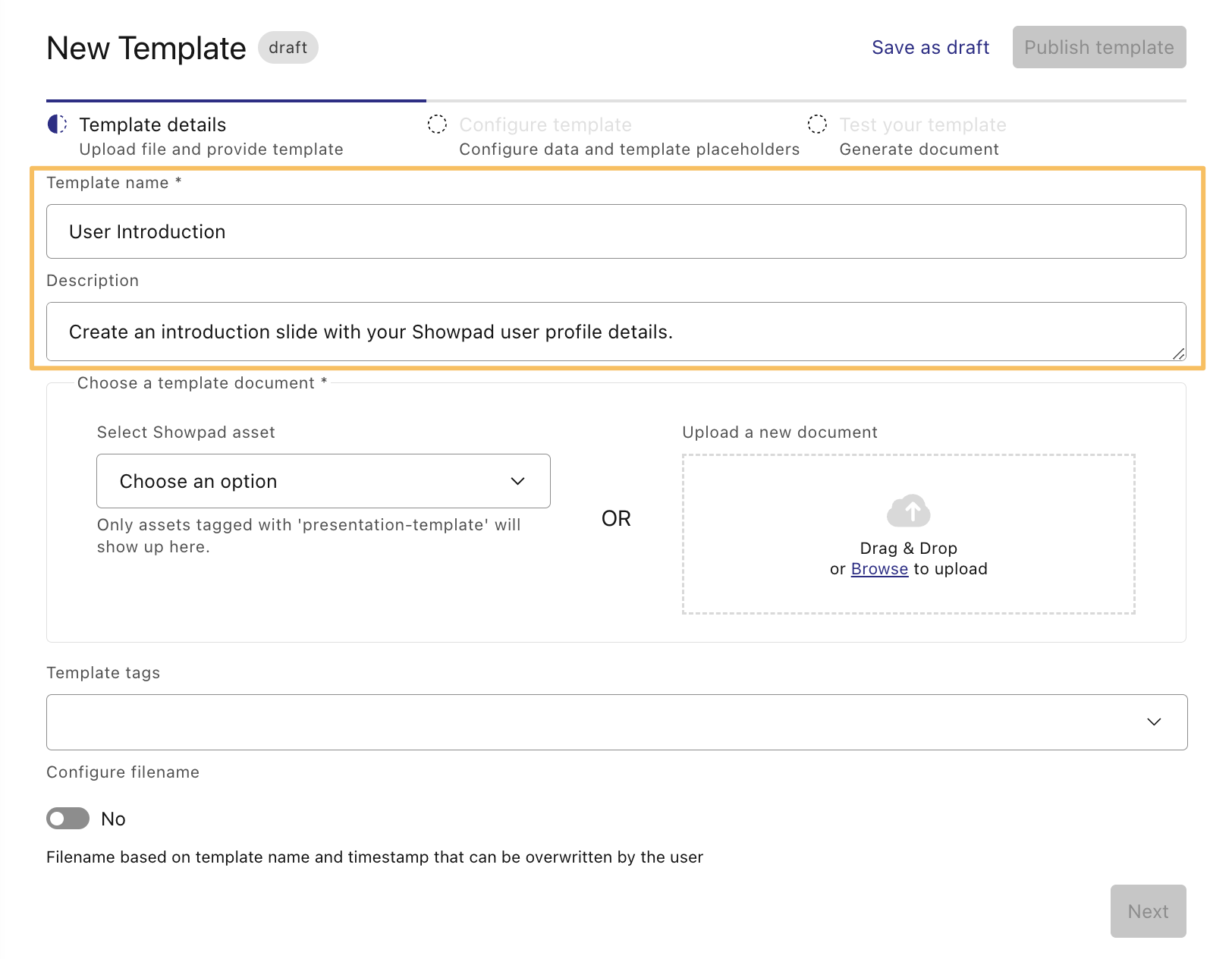The height and width of the screenshot is (959, 1232).
Task: Click the 'Template tags' label
Action: tap(103, 673)
